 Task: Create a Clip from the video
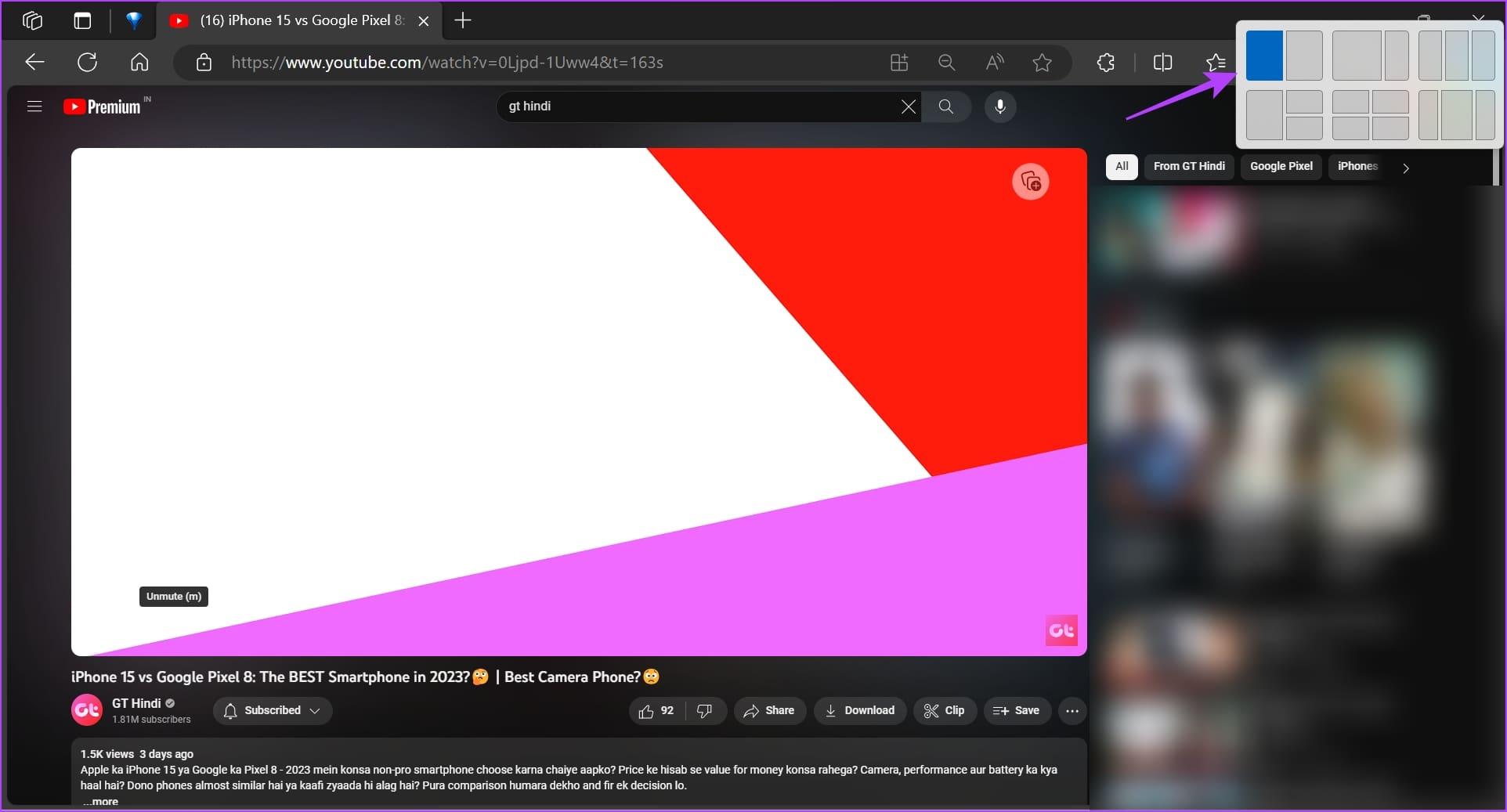point(945,711)
